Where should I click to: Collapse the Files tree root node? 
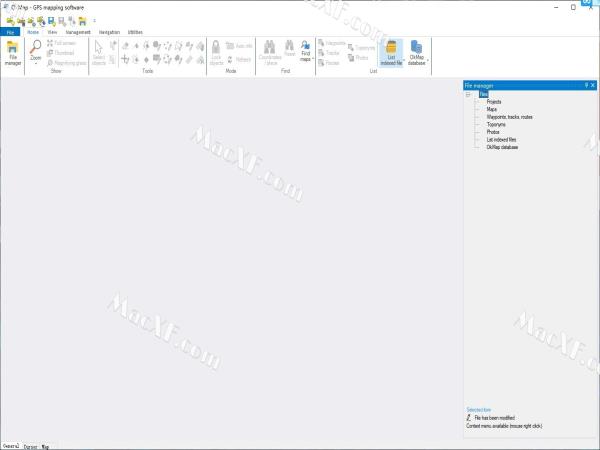coord(468,95)
